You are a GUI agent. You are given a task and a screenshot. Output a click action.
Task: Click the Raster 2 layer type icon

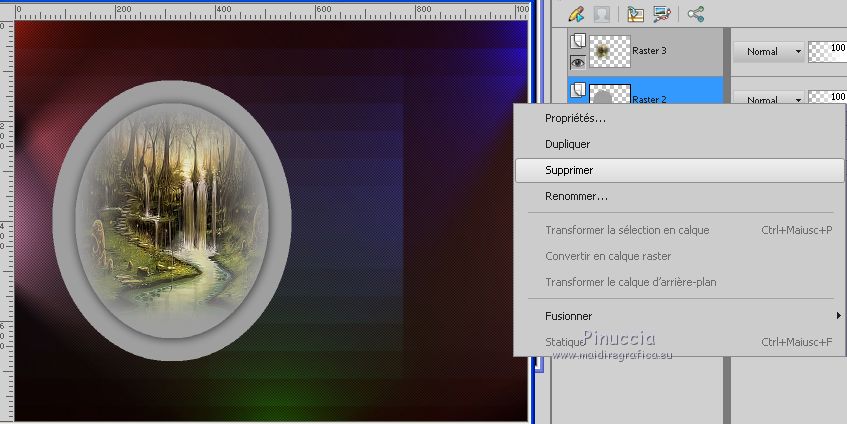(578, 89)
